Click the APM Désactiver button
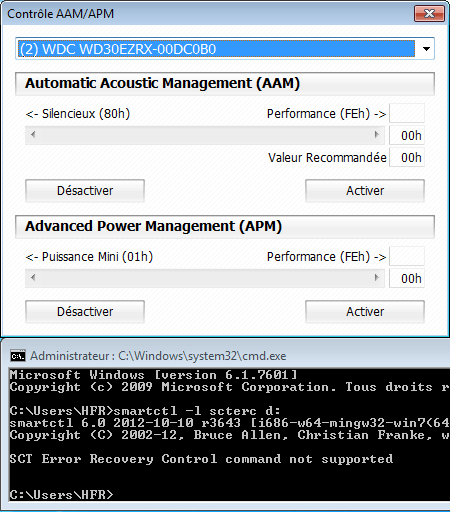450x512 pixels. point(85,312)
